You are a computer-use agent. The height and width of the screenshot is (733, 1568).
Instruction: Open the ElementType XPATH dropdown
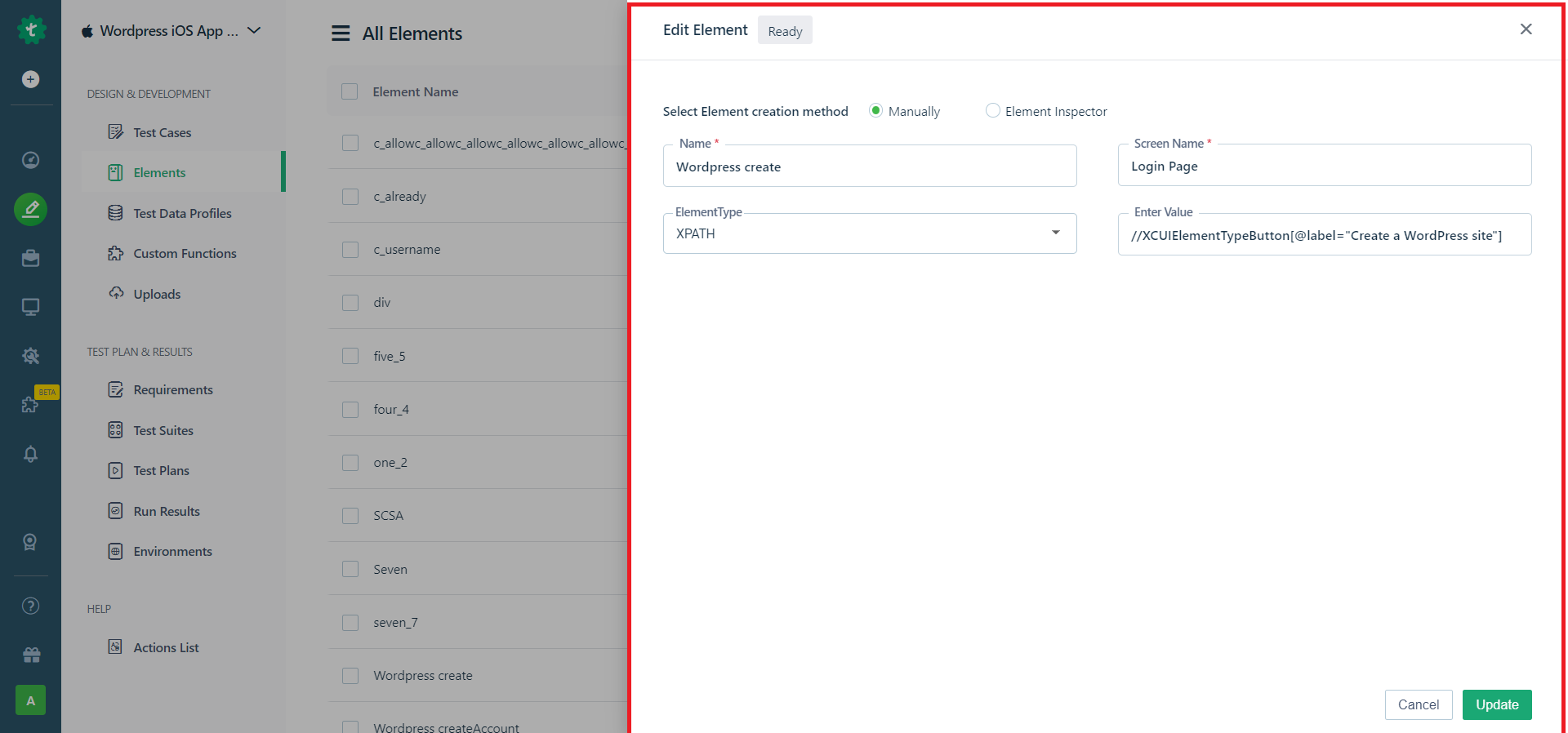[870, 233]
